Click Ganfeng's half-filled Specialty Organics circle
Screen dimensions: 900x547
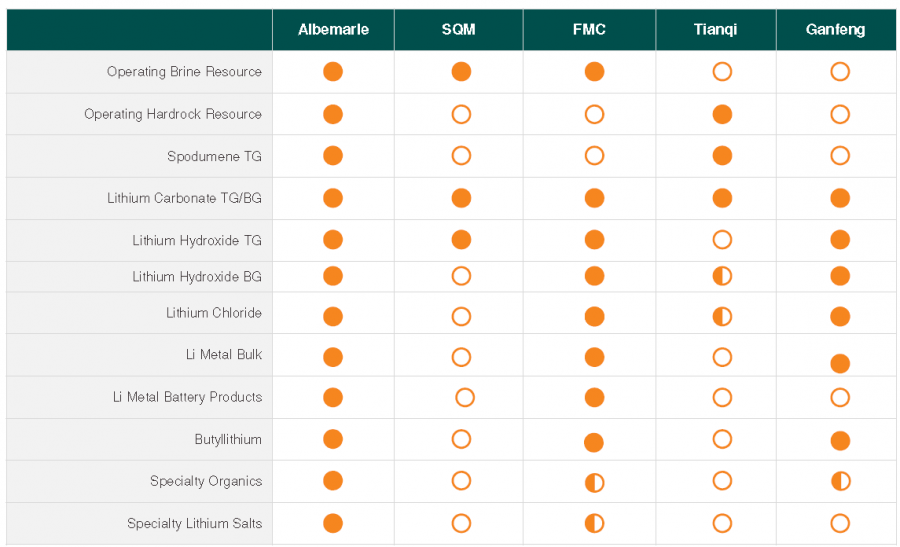(840, 481)
